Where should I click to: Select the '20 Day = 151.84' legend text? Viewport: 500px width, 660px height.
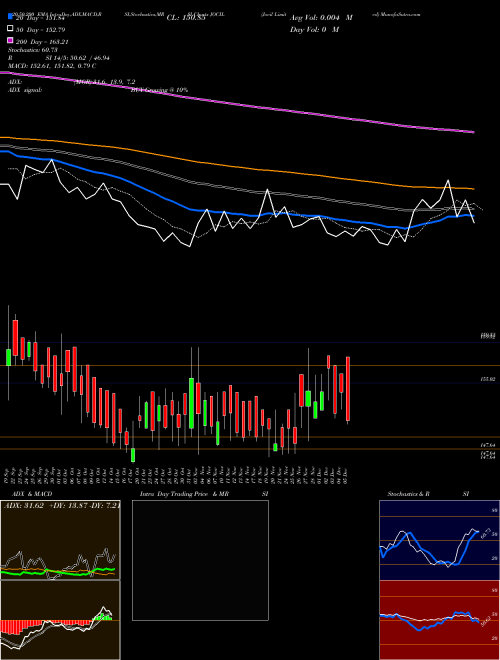tap(40, 18)
